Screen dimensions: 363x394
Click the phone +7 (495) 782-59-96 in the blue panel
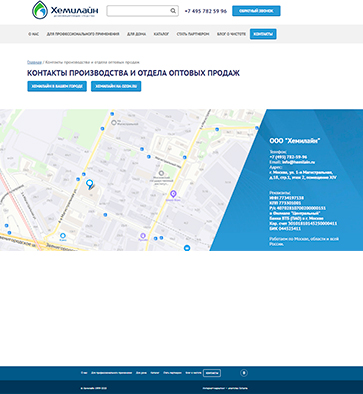(x=288, y=157)
